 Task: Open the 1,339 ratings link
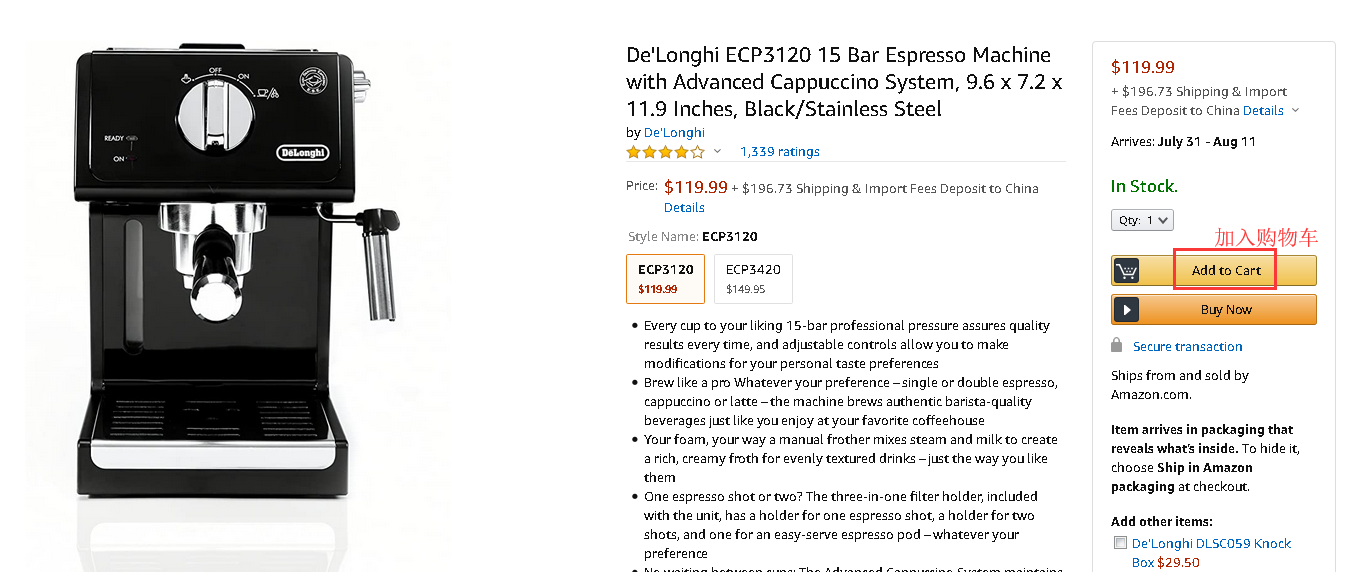779,152
